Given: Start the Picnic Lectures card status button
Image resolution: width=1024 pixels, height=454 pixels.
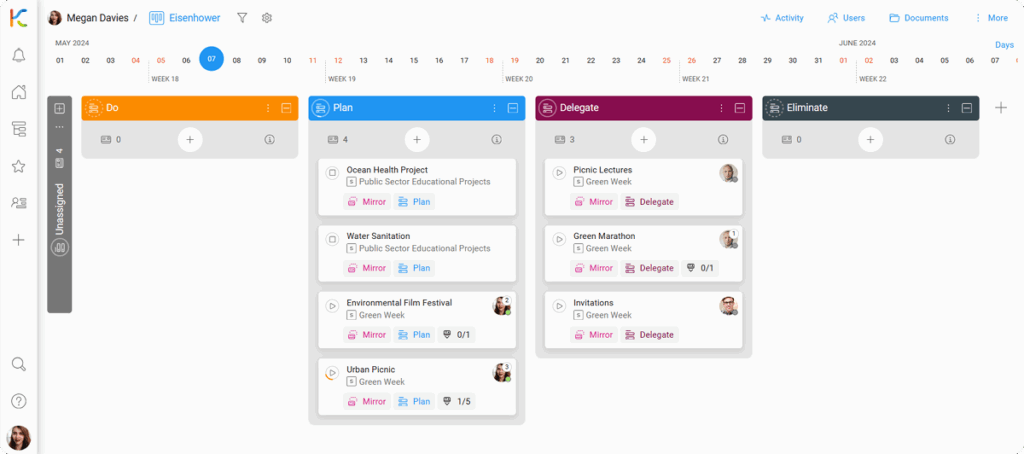Looking at the screenshot, I should coord(560,173).
